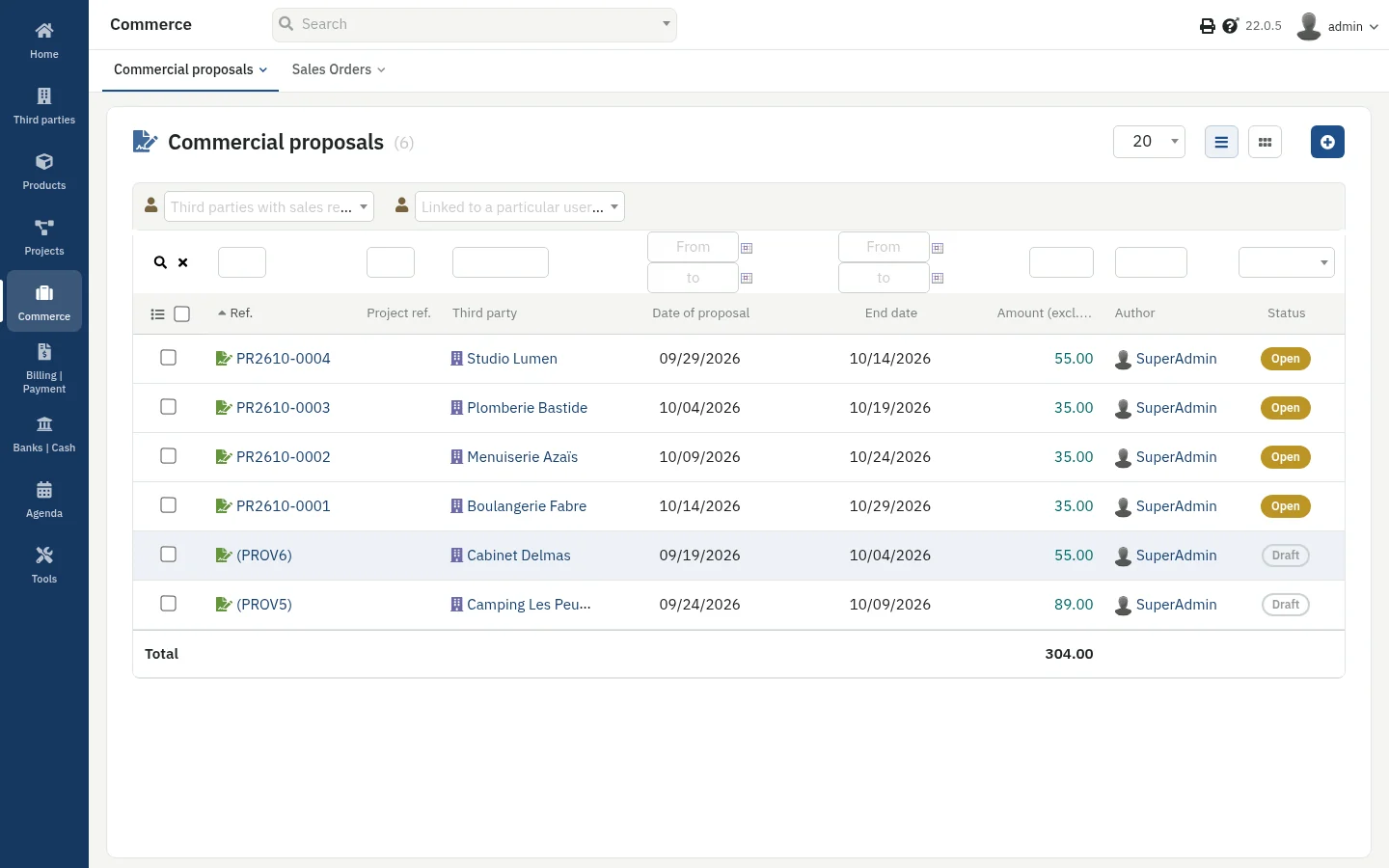Viewport: 1389px width, 868px height.
Task: Open the Status filter dropdown
Action: pos(1286,262)
